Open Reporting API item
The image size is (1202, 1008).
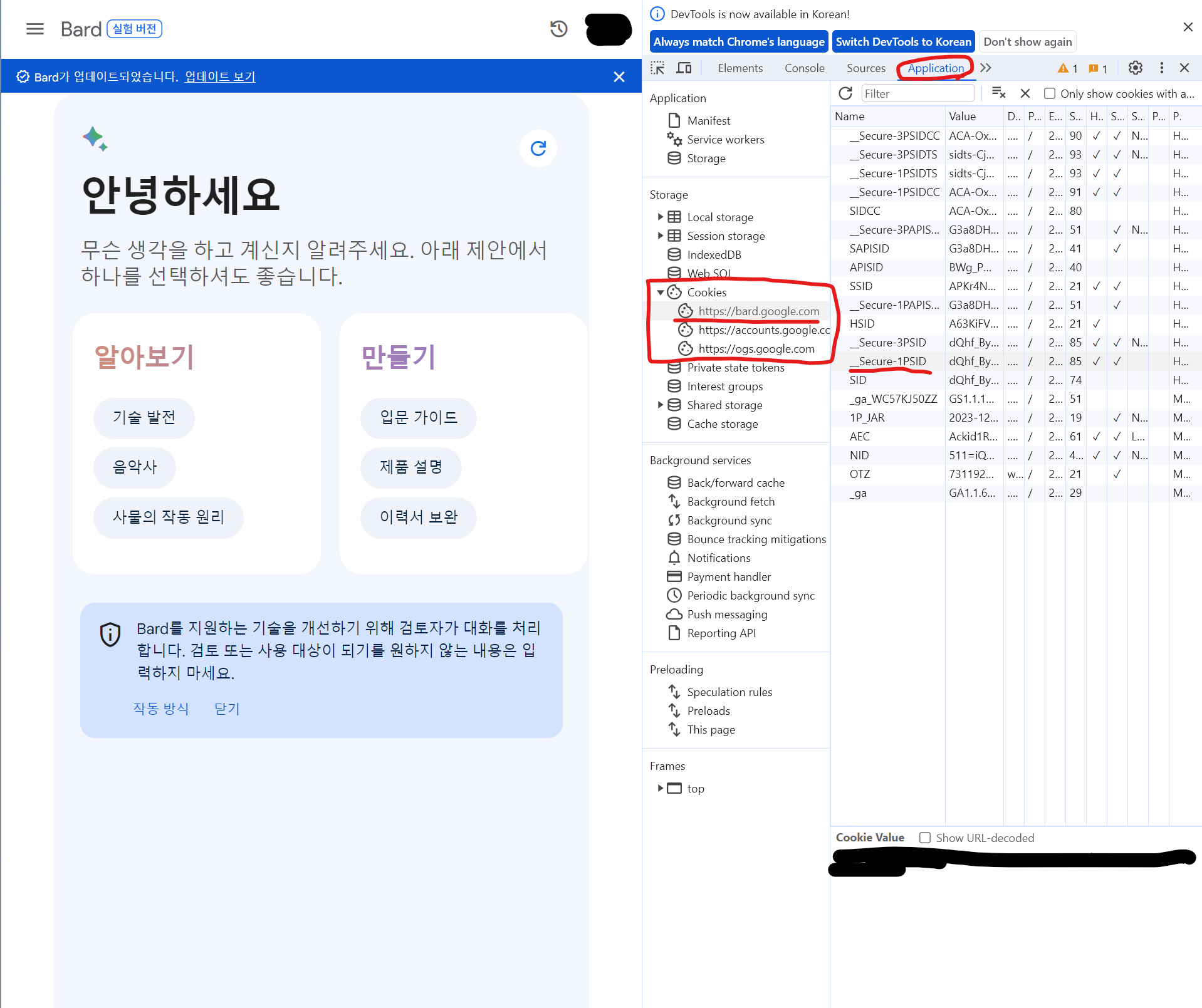tap(721, 633)
